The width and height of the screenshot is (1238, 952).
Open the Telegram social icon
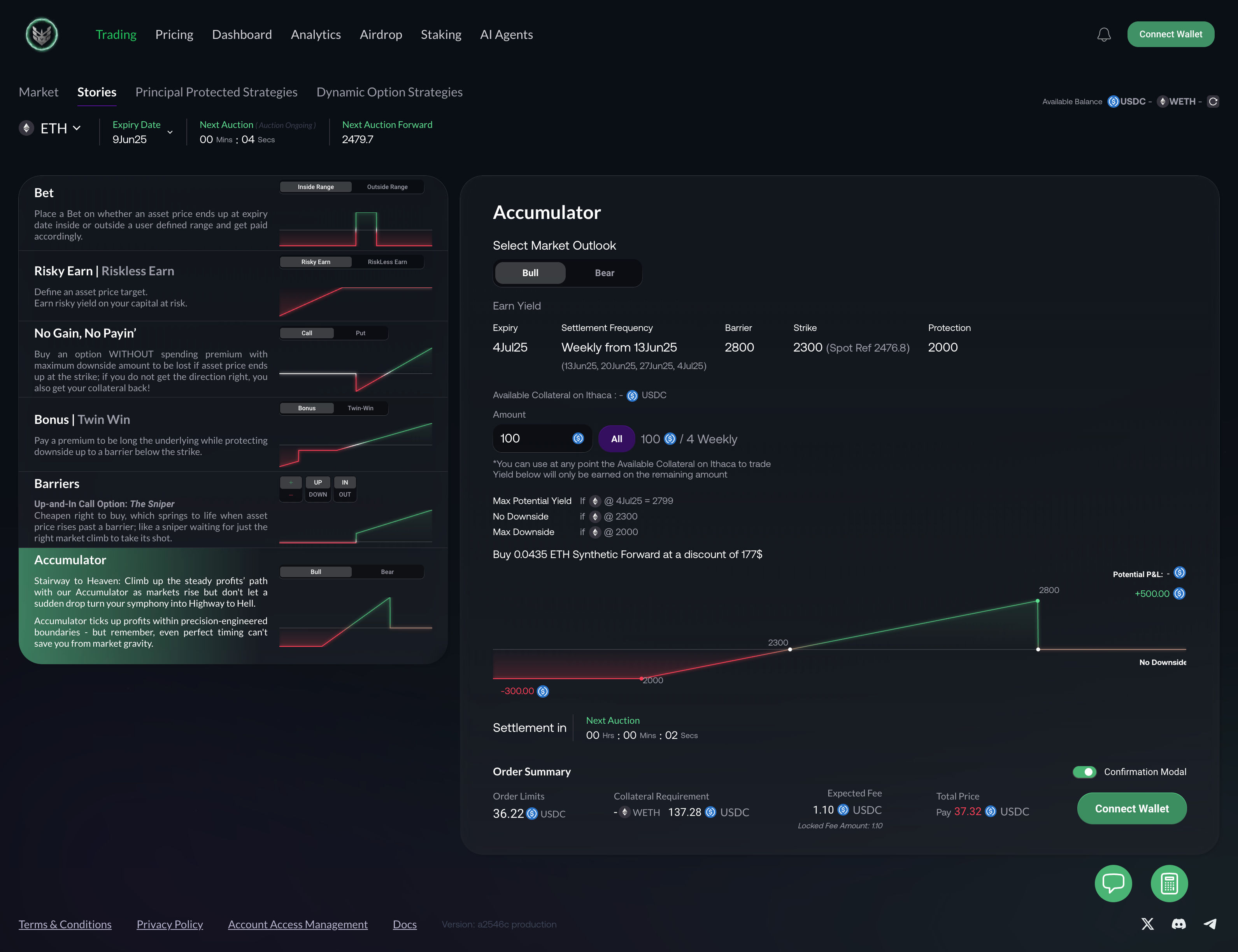coord(1210,924)
